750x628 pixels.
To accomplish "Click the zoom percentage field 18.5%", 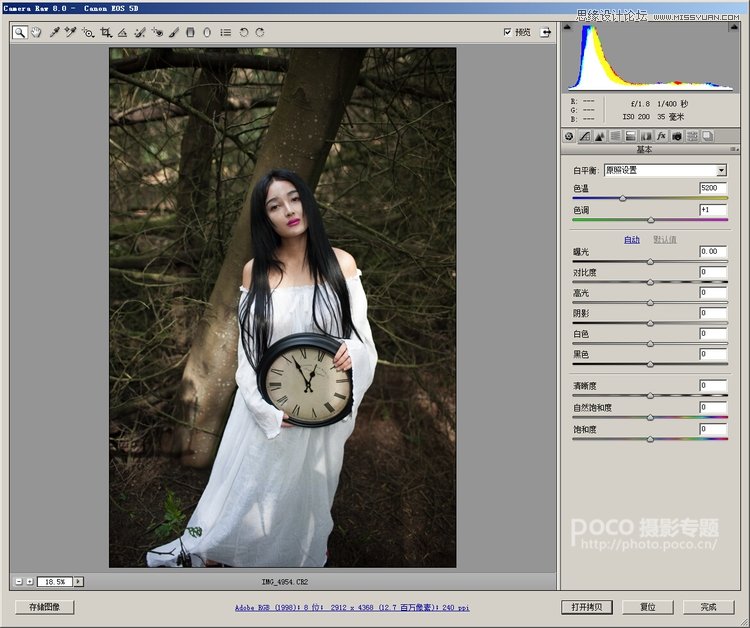I will pyautogui.click(x=55, y=582).
